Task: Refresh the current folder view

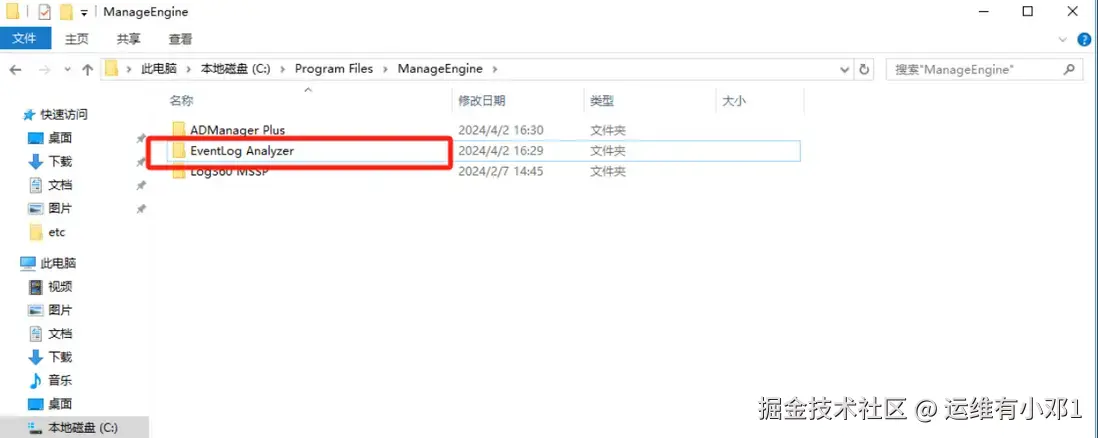Action: tap(864, 69)
